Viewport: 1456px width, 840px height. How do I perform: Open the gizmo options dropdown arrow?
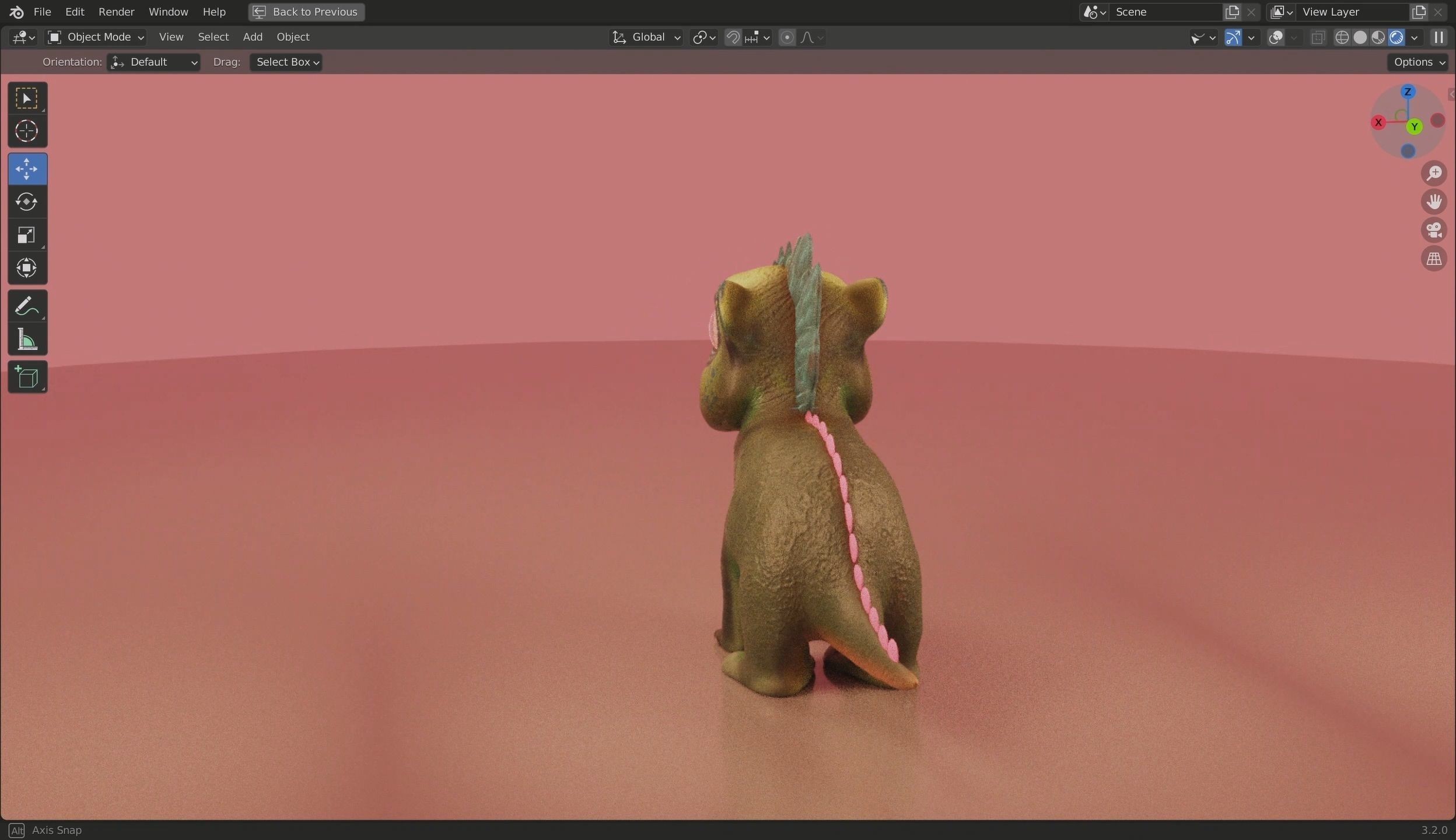click(x=1251, y=37)
